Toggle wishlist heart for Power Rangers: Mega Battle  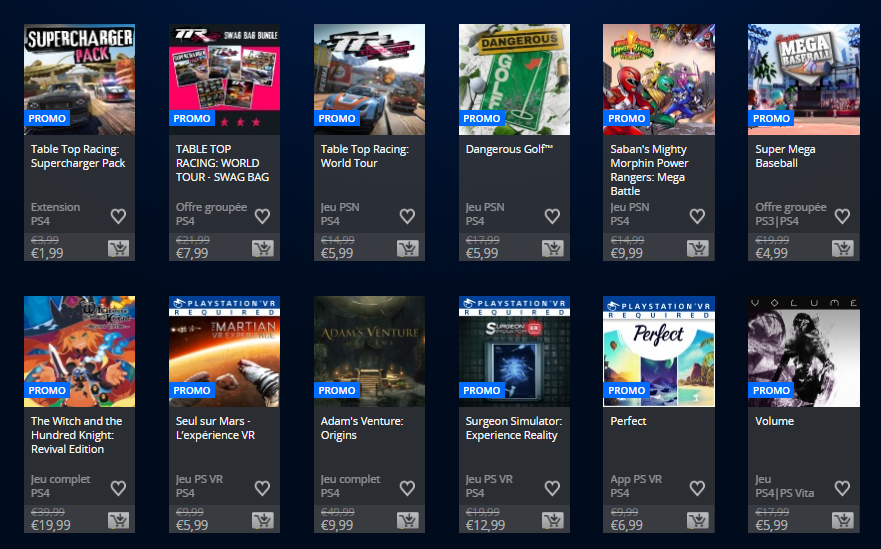697,216
